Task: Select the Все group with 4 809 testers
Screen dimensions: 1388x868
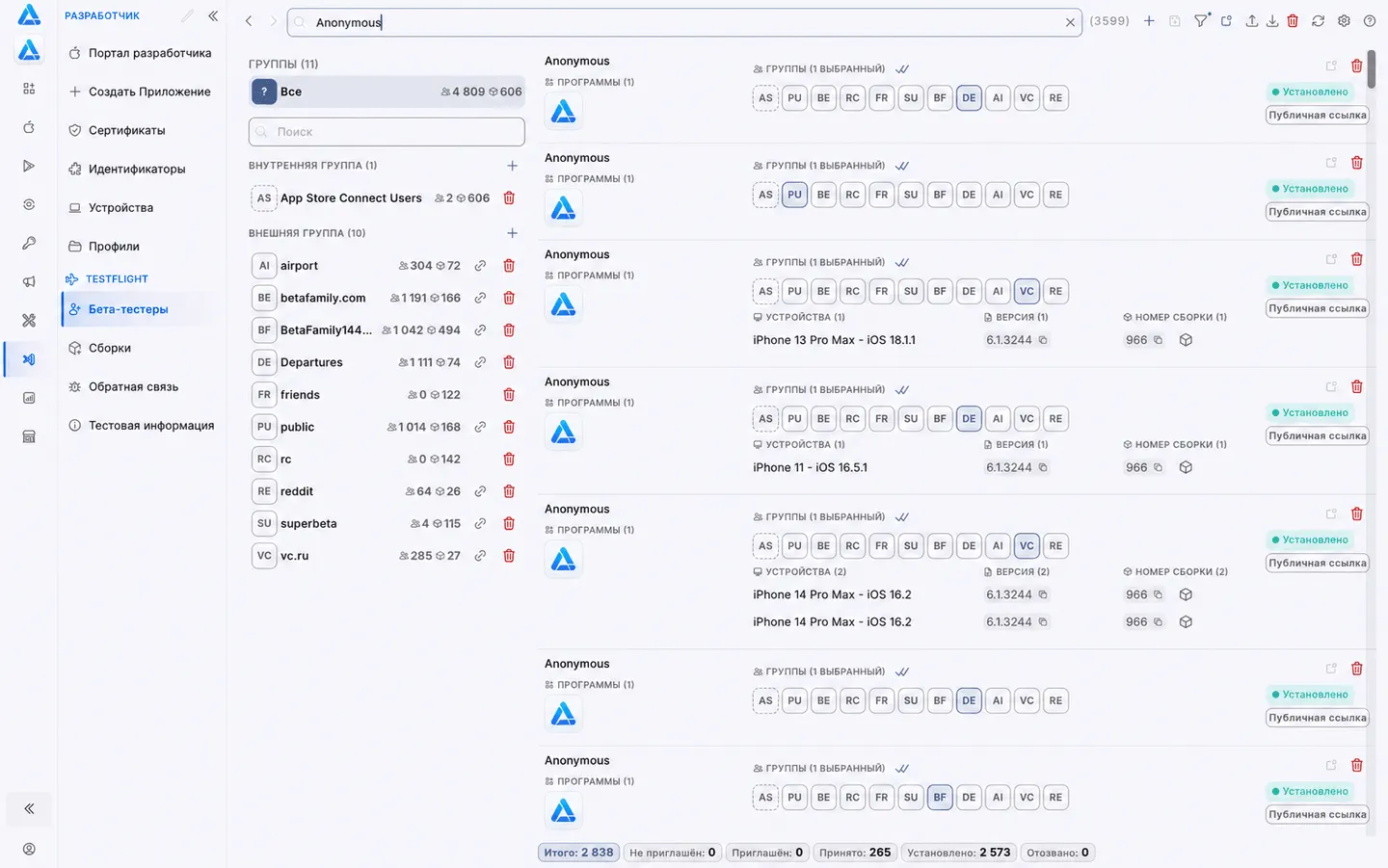Action: click(x=387, y=92)
